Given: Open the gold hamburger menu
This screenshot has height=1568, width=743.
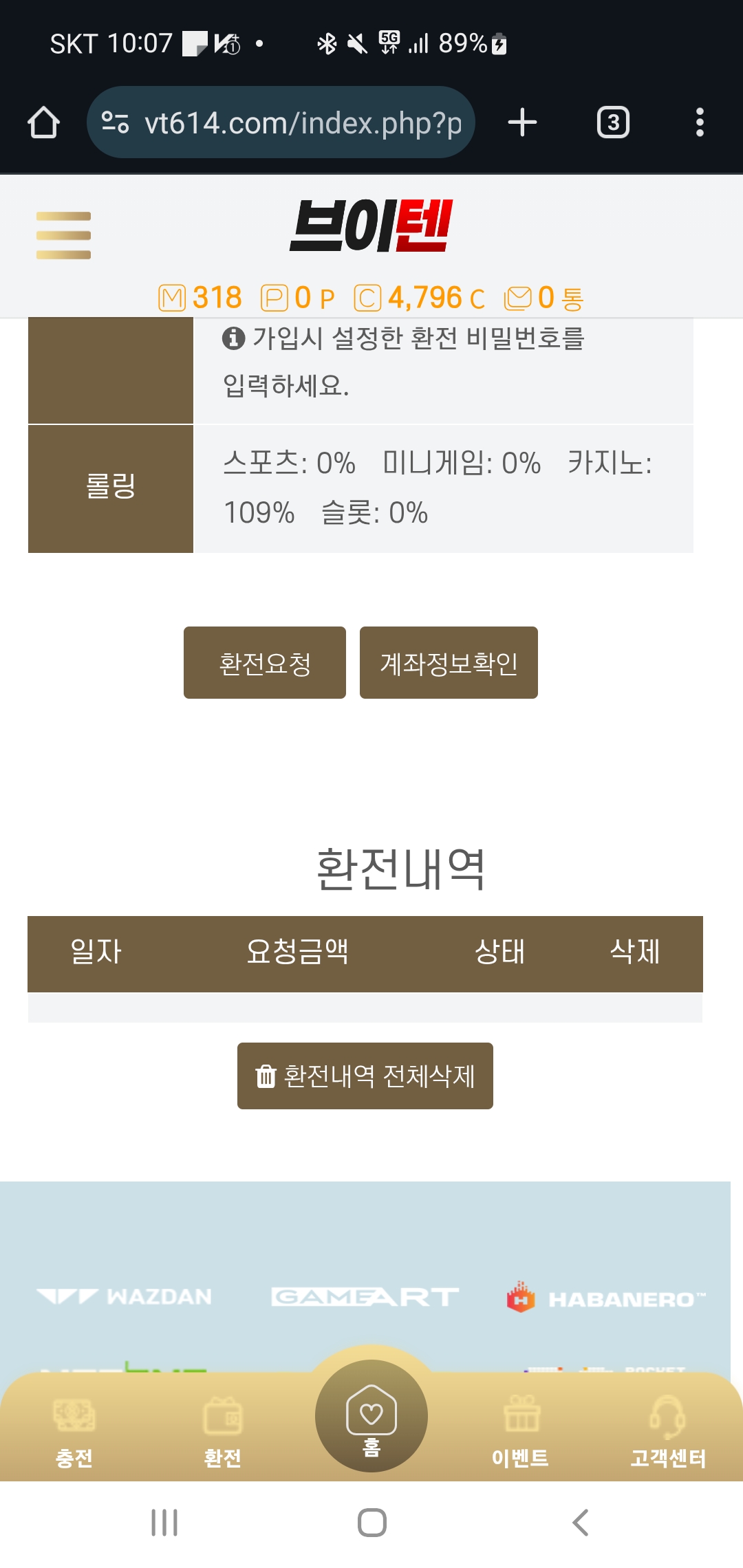Looking at the screenshot, I should coord(63,235).
